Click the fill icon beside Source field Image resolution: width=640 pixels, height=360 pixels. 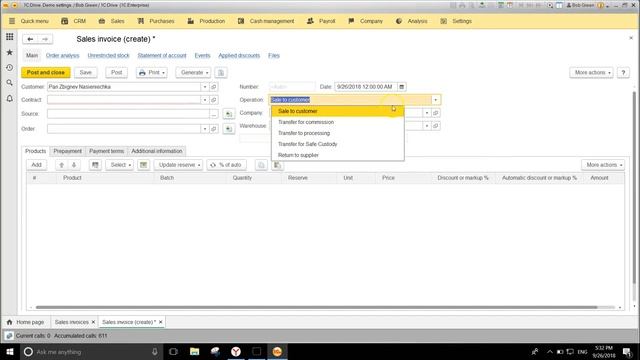pos(229,114)
